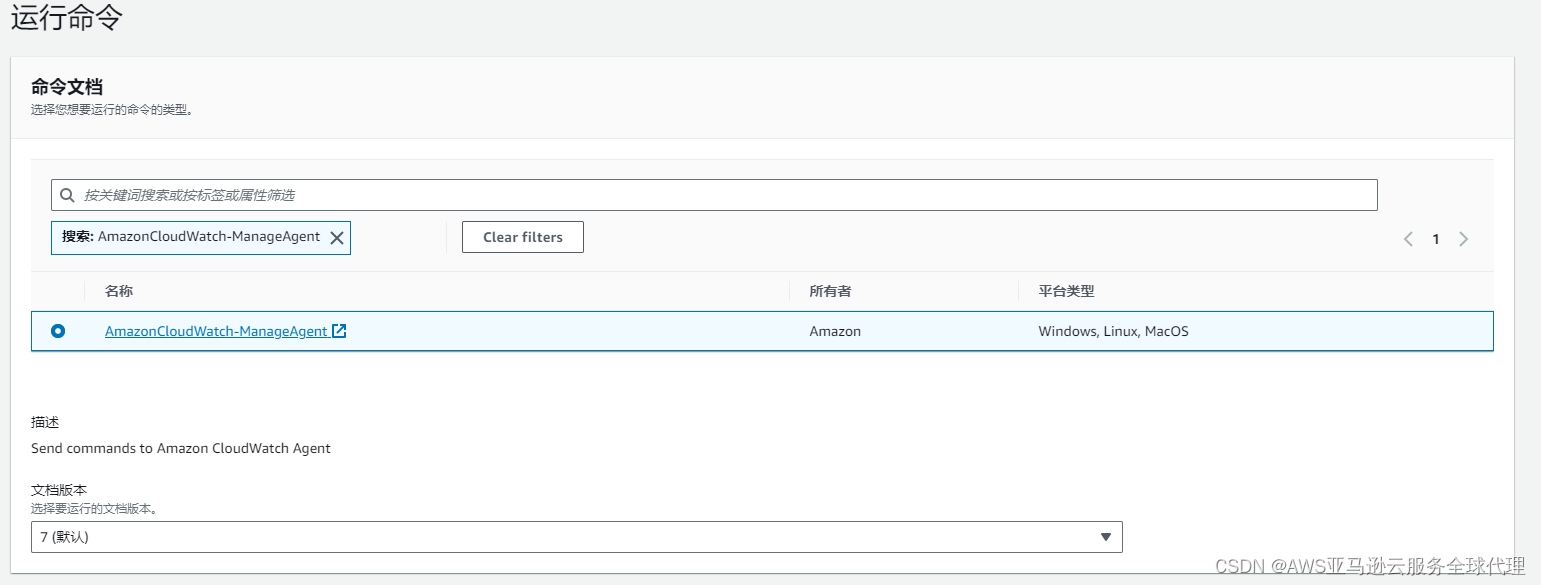Click the Amazon owner cell
The height and width of the screenshot is (585, 1541).
pos(835,331)
